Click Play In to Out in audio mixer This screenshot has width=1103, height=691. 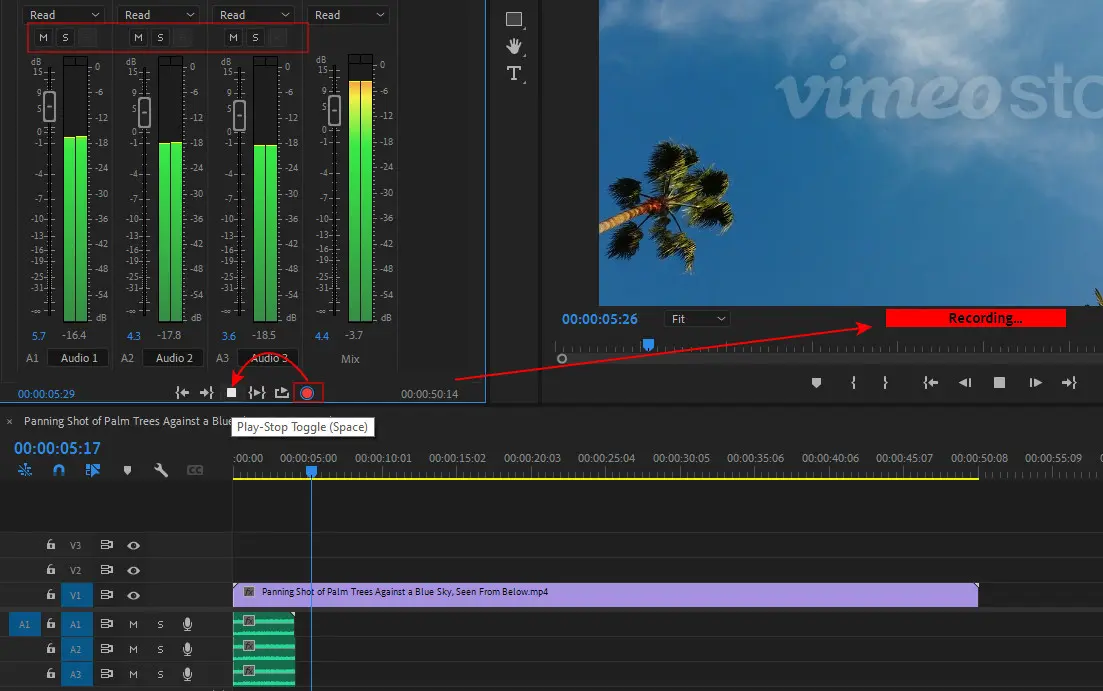[257, 393]
